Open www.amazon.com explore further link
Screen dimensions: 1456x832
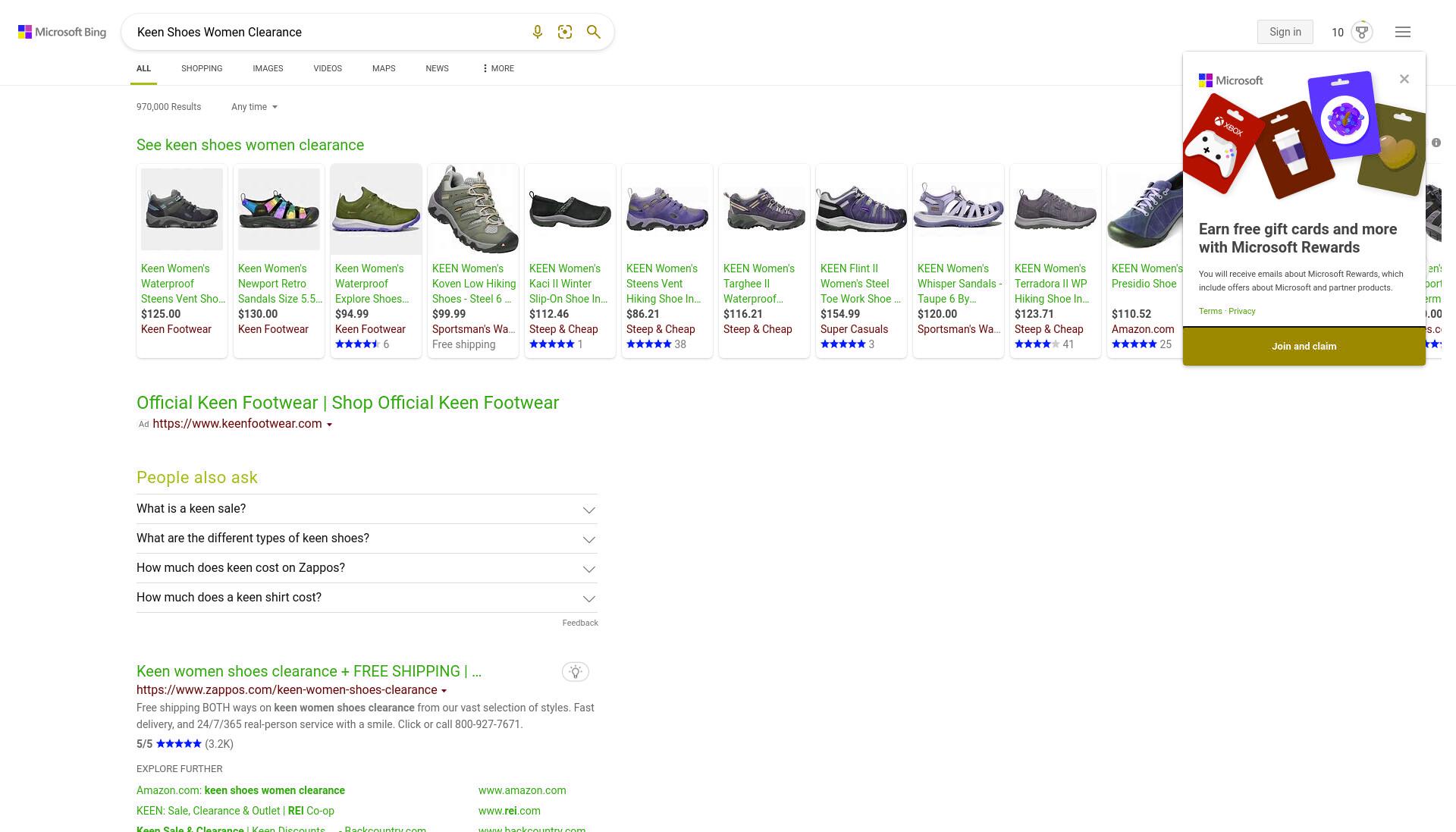(522, 790)
